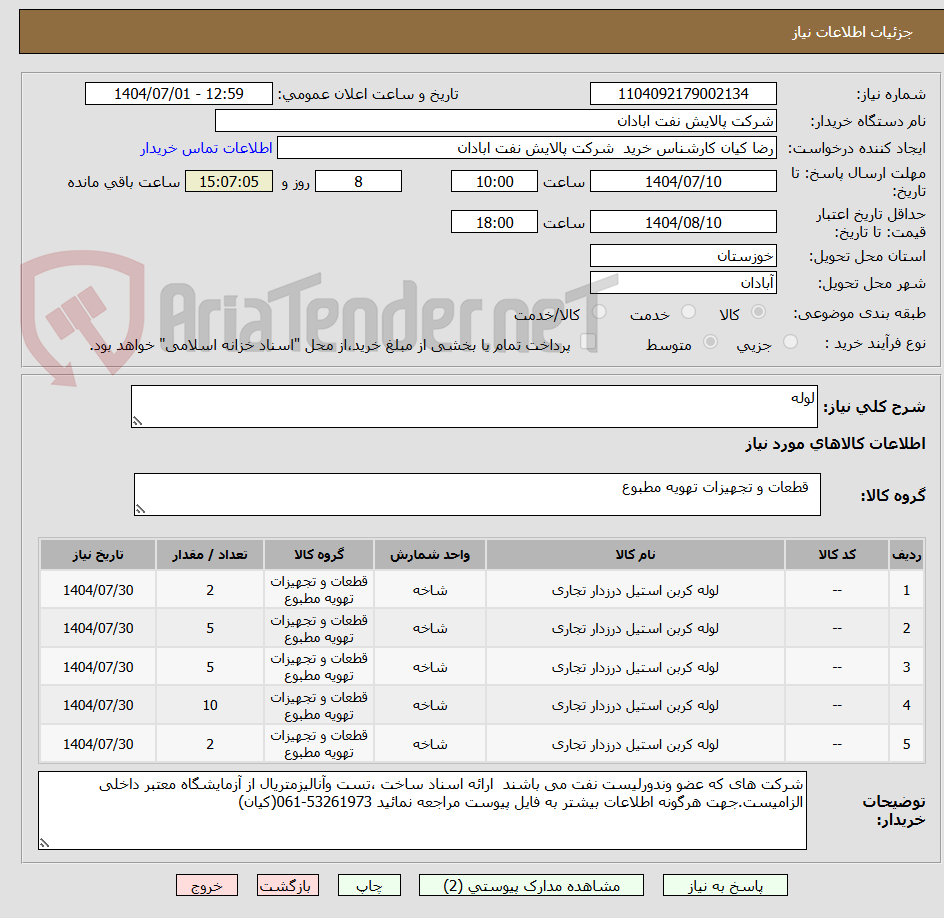Select the خدمت radio button

[x=688, y=312]
